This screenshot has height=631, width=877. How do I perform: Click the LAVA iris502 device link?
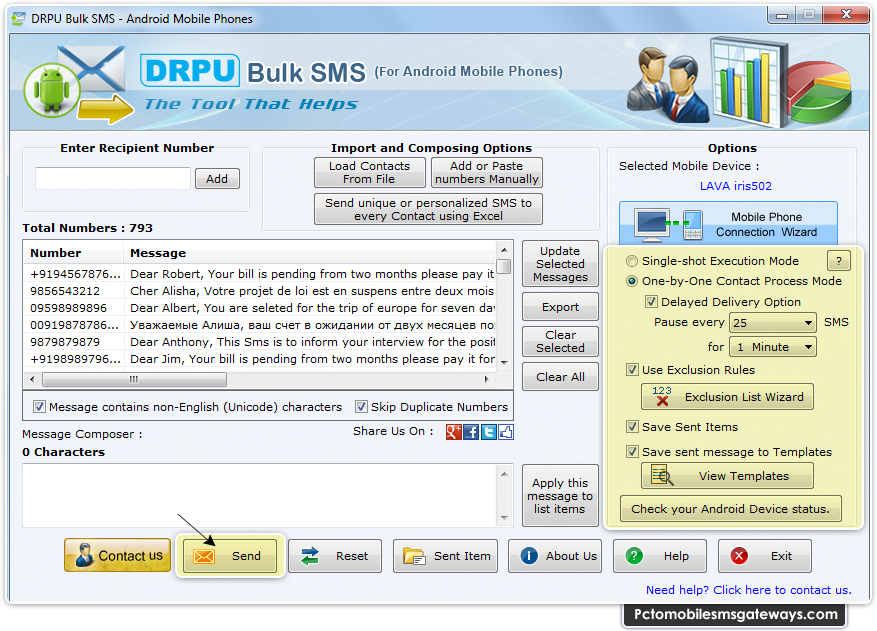[x=735, y=186]
